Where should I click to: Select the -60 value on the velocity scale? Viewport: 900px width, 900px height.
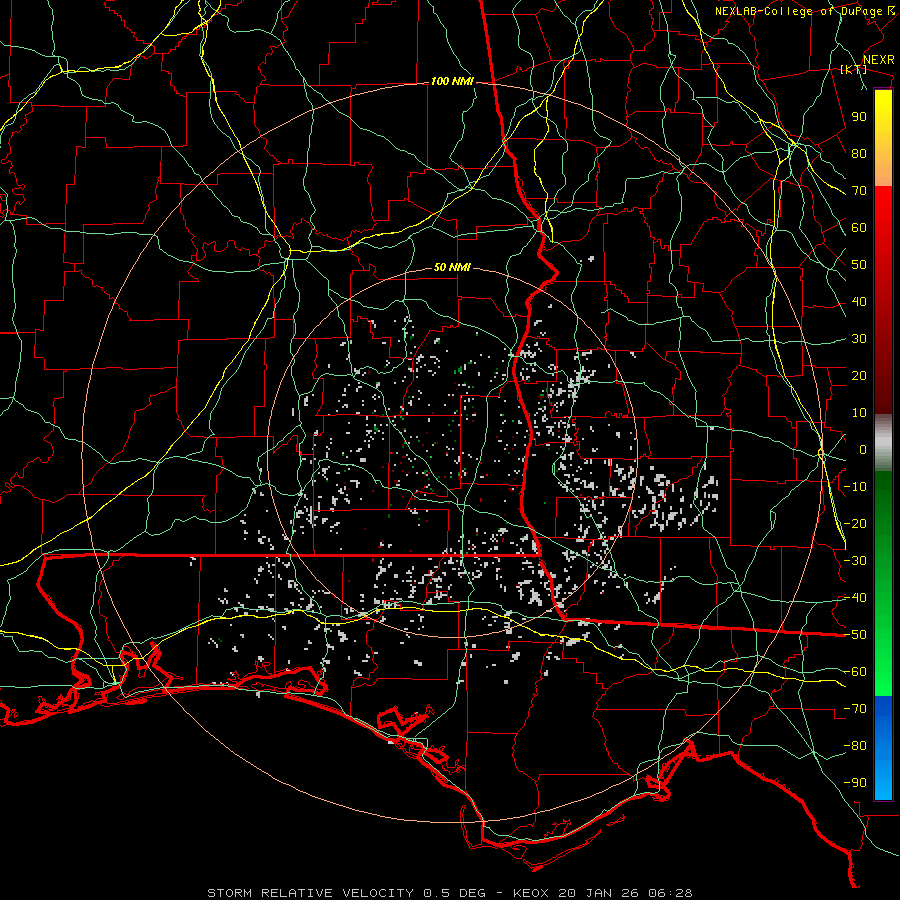click(855, 672)
